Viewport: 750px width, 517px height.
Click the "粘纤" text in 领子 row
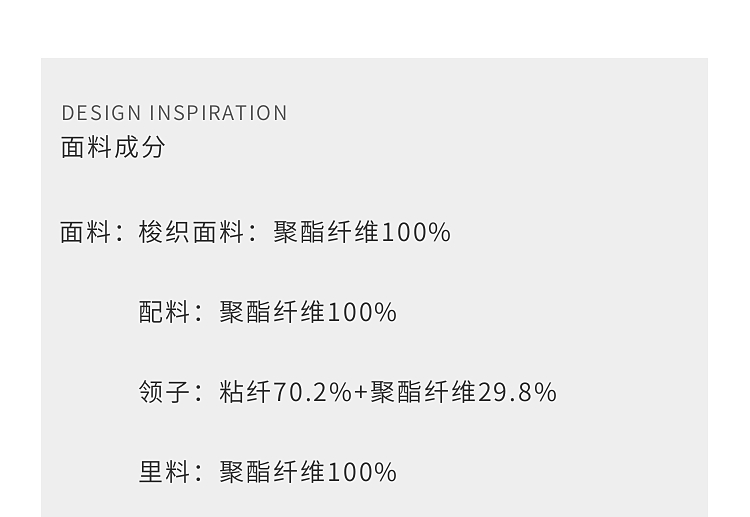coord(245,392)
